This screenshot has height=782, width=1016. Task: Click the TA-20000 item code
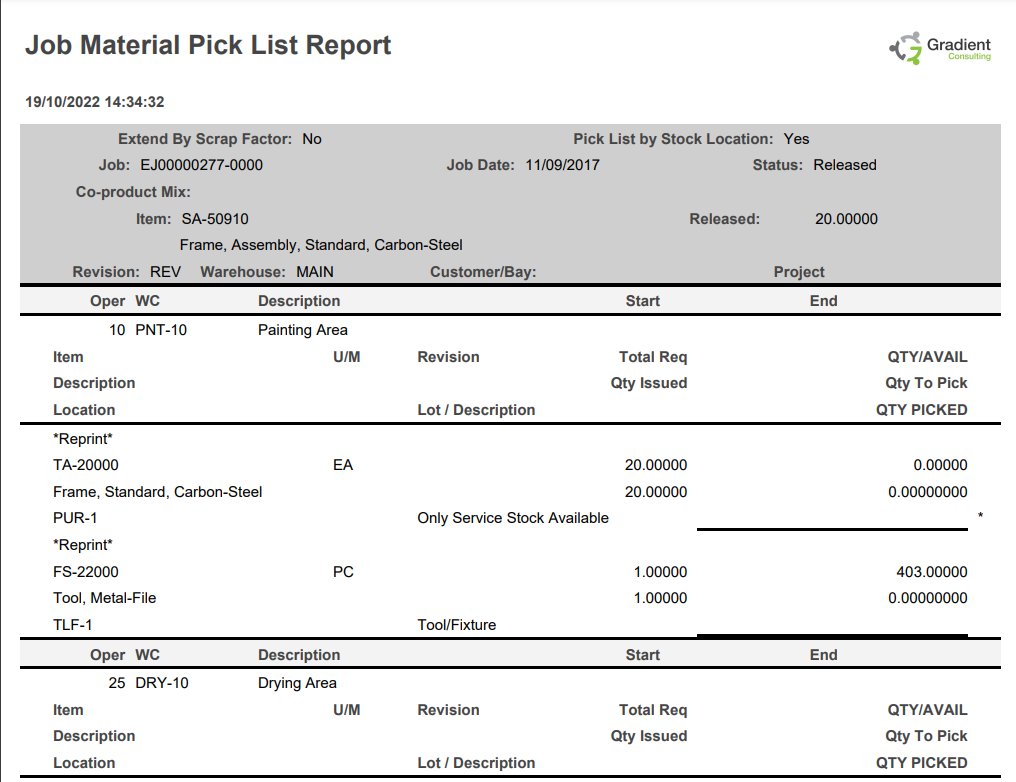point(86,465)
